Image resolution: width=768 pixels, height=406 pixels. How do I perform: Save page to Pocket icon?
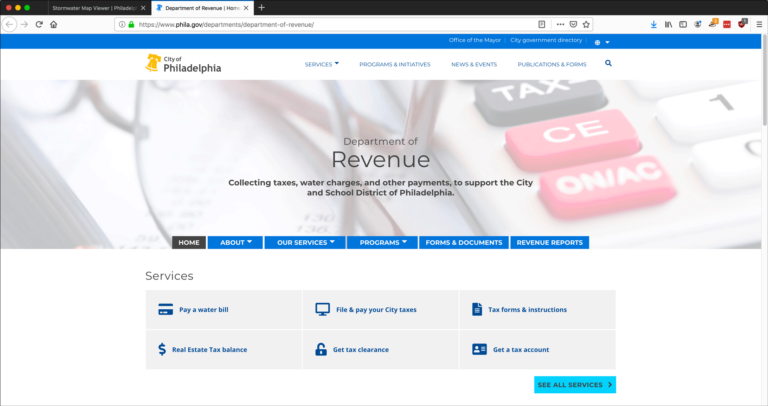point(573,24)
